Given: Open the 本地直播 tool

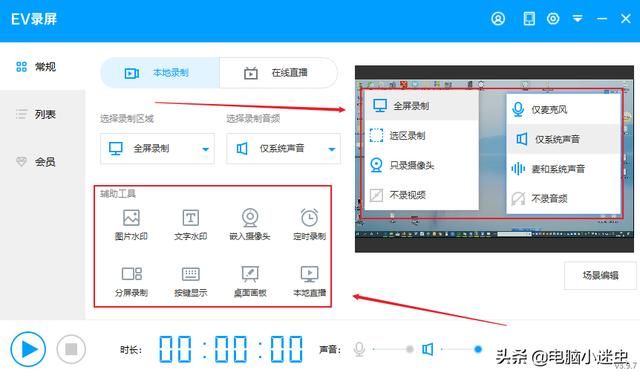Looking at the screenshot, I should click(x=309, y=281).
